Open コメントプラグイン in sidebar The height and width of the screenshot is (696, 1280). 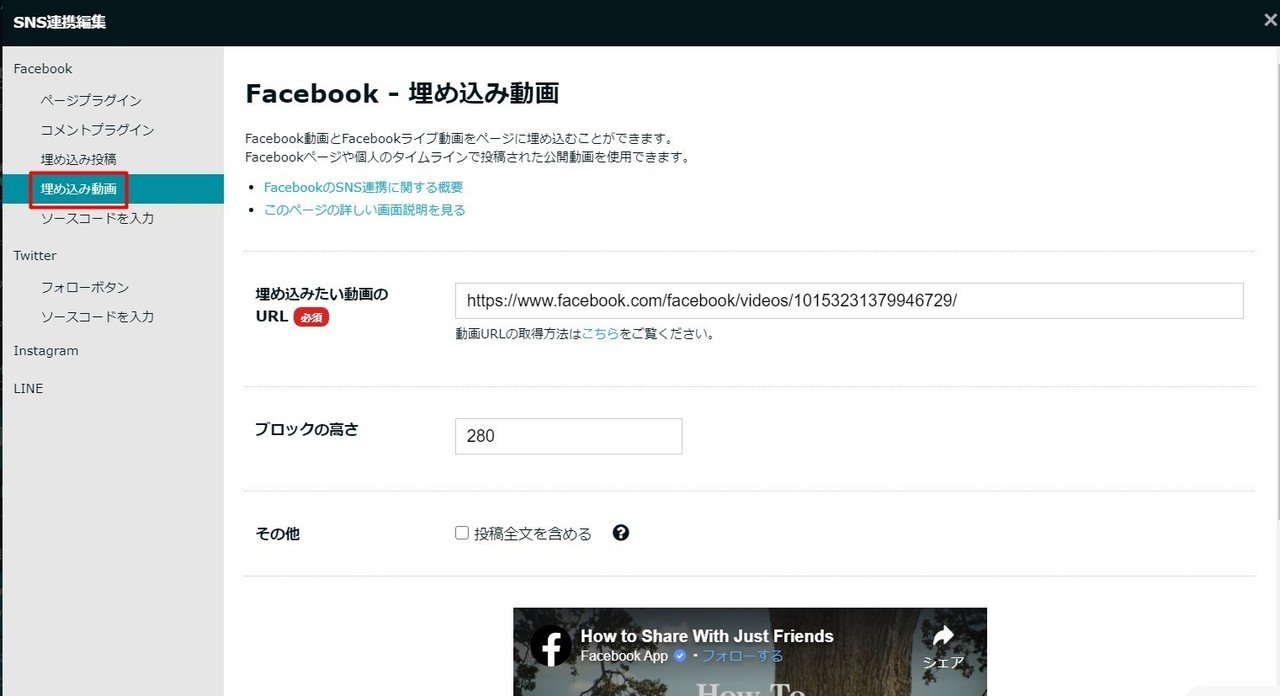(x=97, y=130)
